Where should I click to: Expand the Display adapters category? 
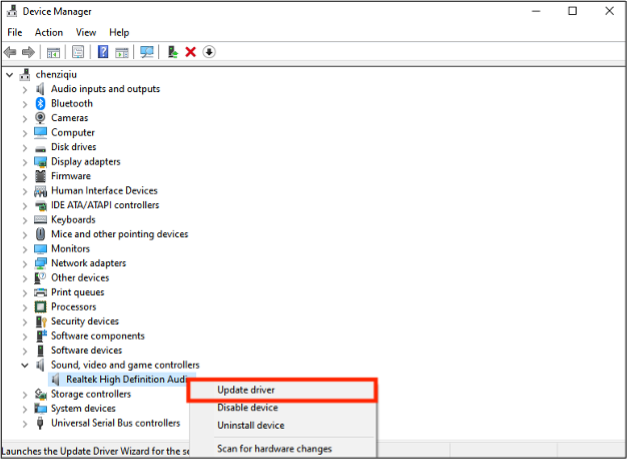click(25, 162)
